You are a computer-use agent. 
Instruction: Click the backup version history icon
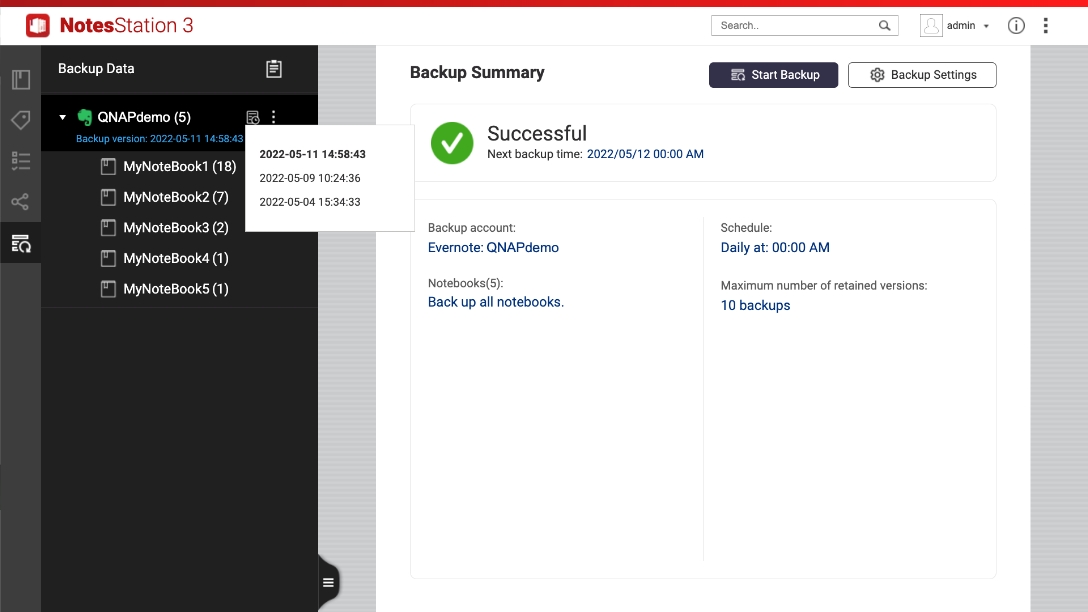(253, 118)
